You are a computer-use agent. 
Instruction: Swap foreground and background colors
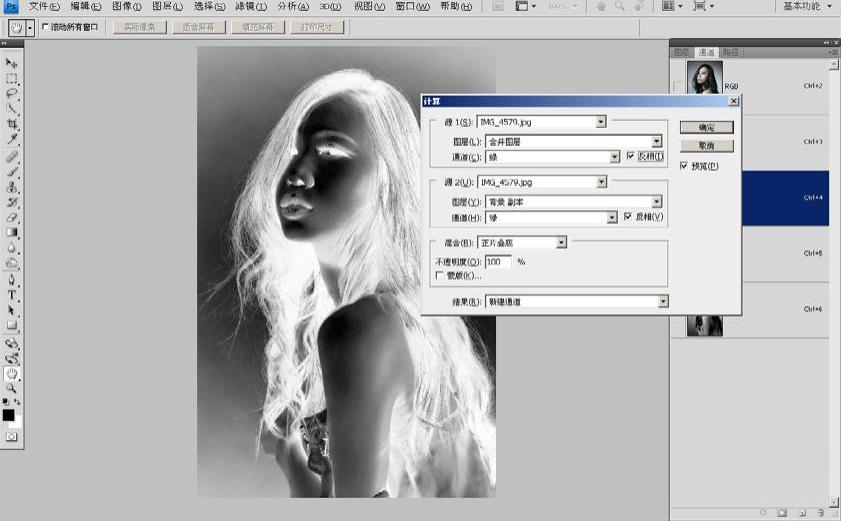coord(17,401)
